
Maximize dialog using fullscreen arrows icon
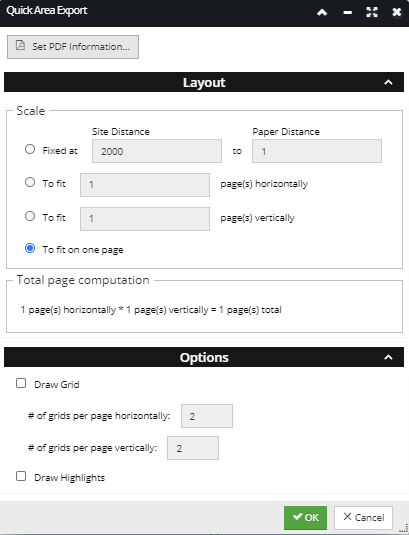(x=372, y=12)
